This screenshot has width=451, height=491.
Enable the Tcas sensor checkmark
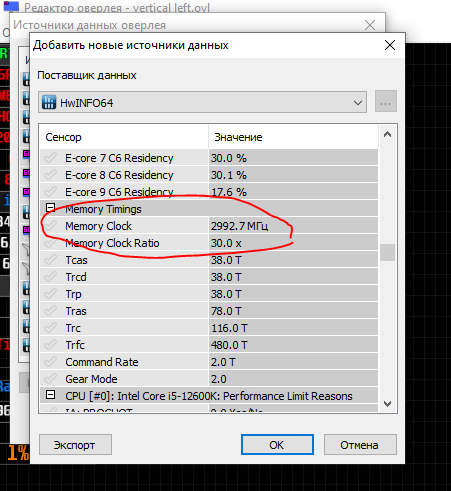pyautogui.click(x=51, y=260)
